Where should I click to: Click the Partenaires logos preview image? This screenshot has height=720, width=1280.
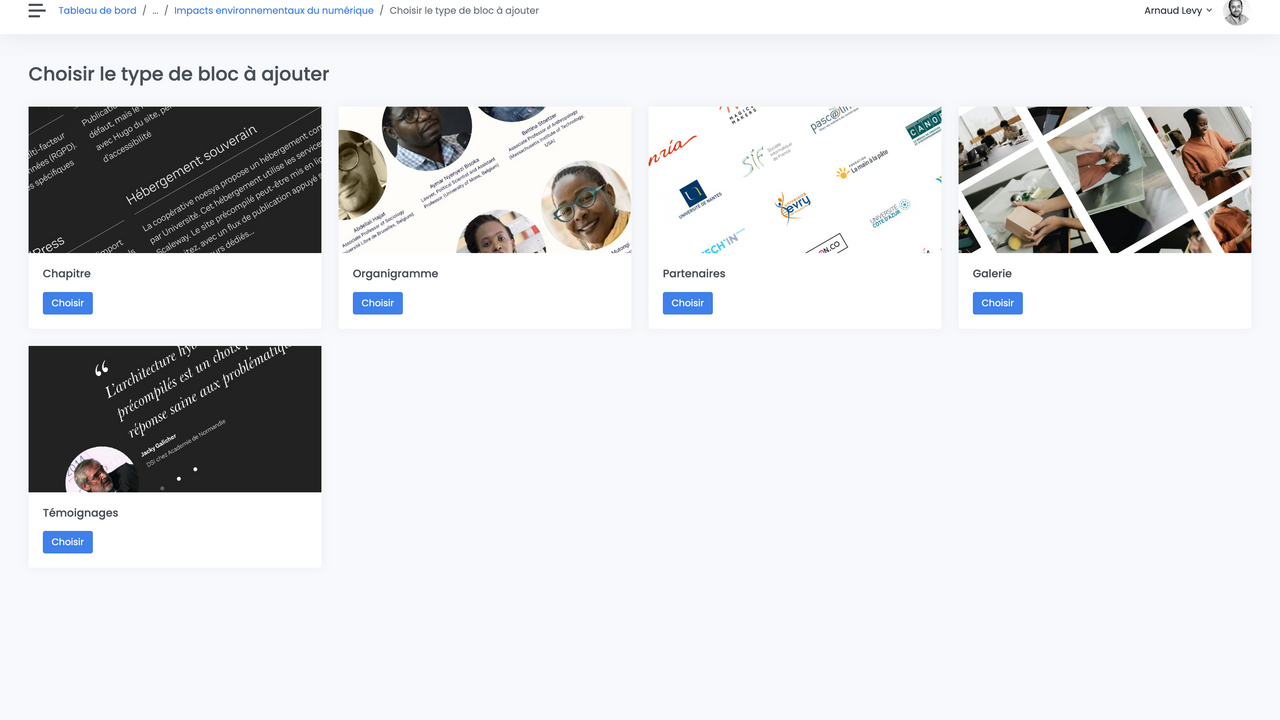pos(795,180)
